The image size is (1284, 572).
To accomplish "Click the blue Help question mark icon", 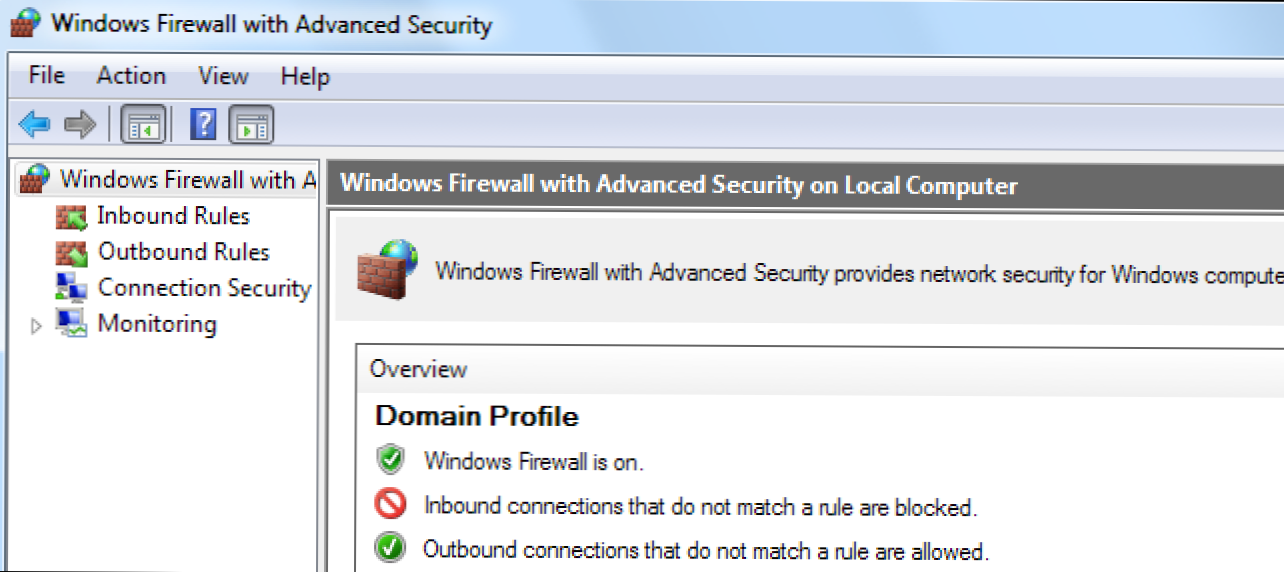I will point(203,125).
